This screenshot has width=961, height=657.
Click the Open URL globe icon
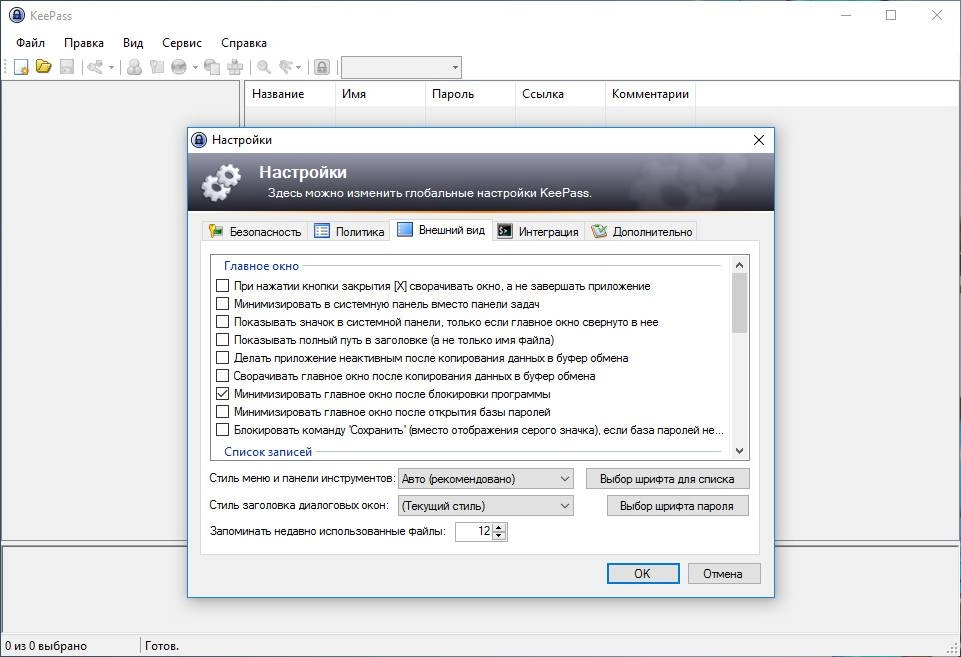coord(179,67)
